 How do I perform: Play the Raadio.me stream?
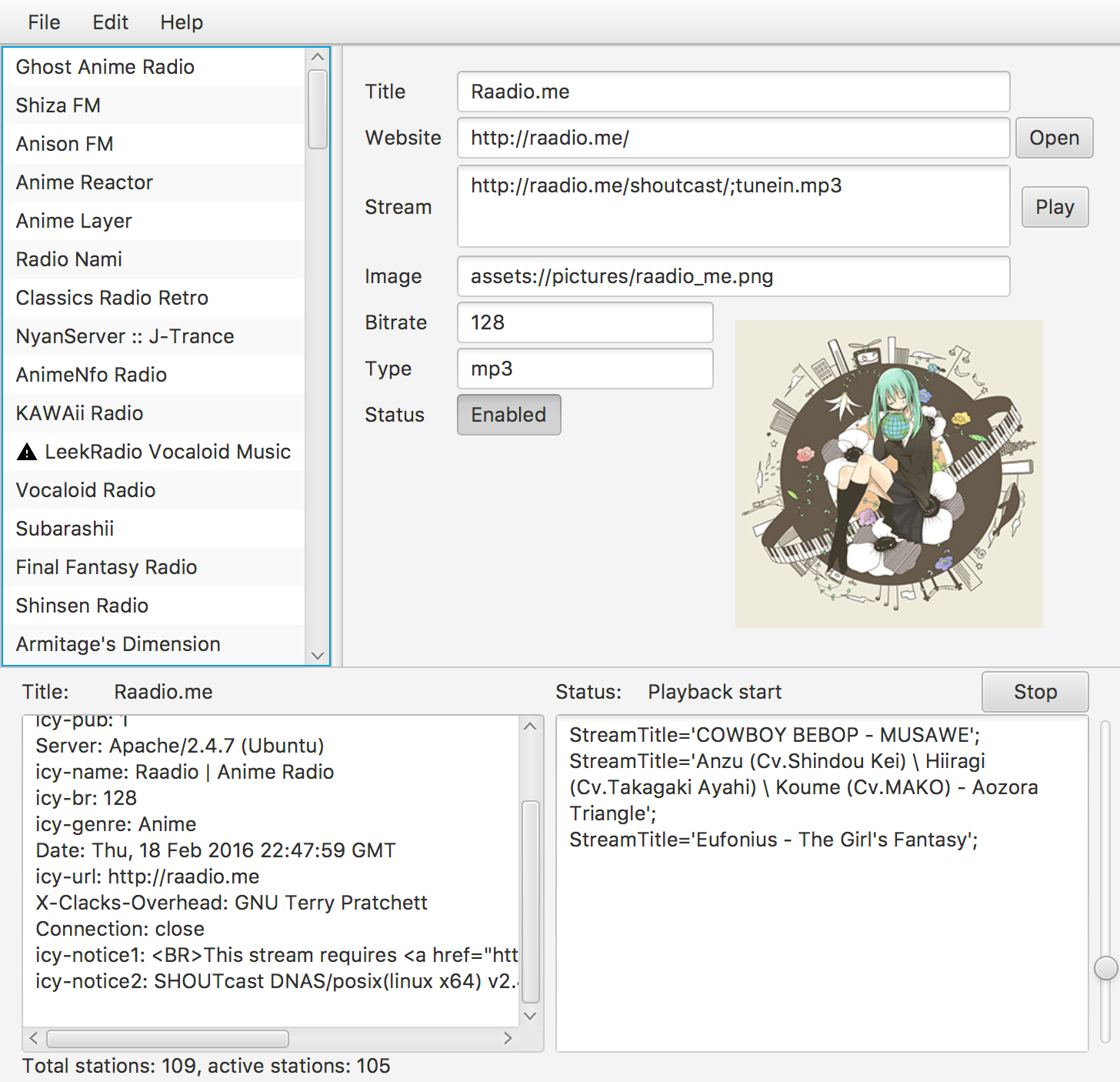(x=1055, y=207)
